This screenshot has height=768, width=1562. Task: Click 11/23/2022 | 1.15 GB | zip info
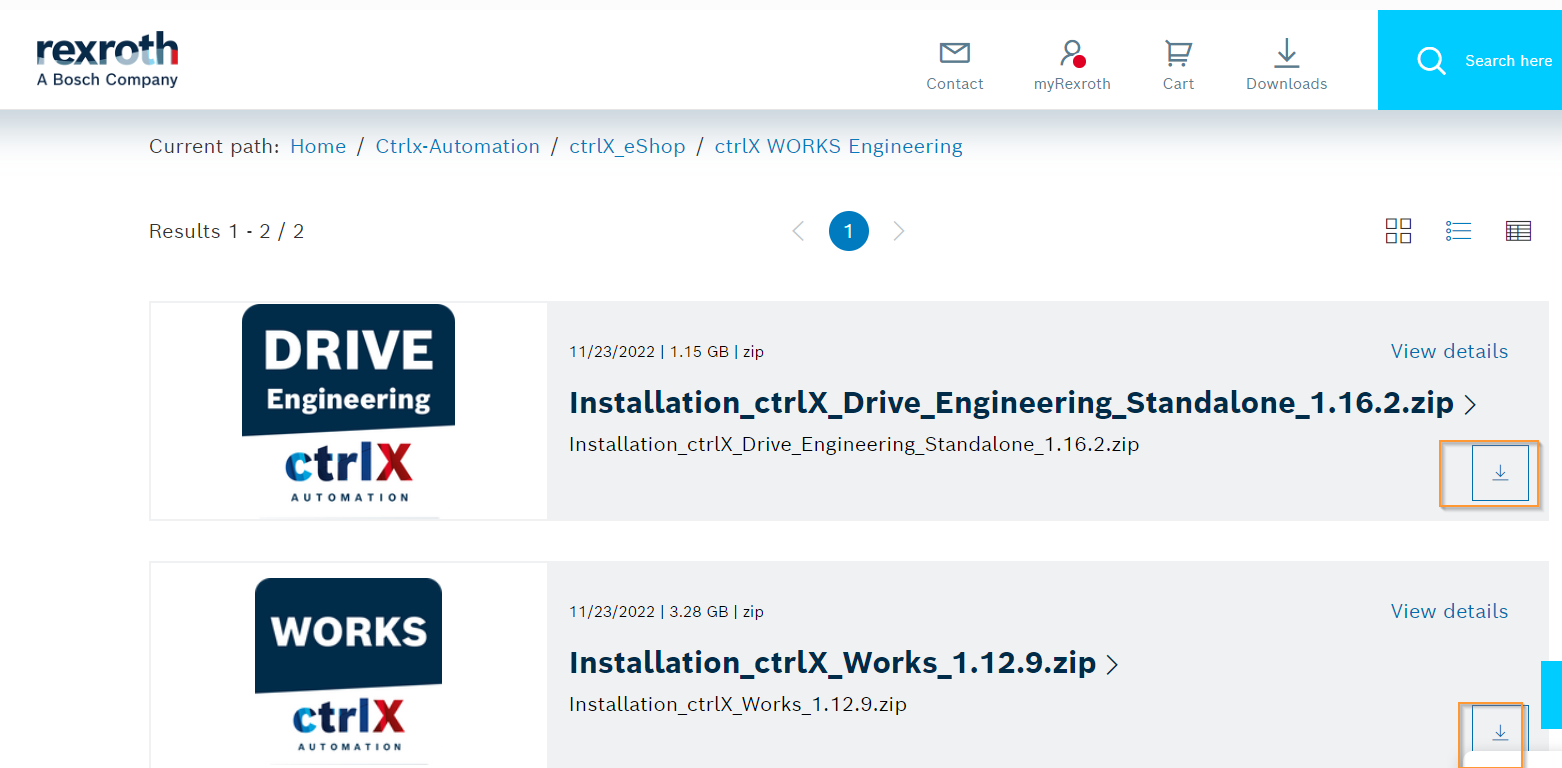[x=666, y=352]
